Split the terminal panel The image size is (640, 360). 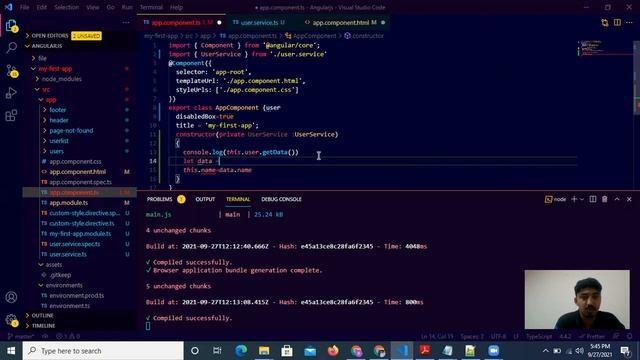coord(593,199)
